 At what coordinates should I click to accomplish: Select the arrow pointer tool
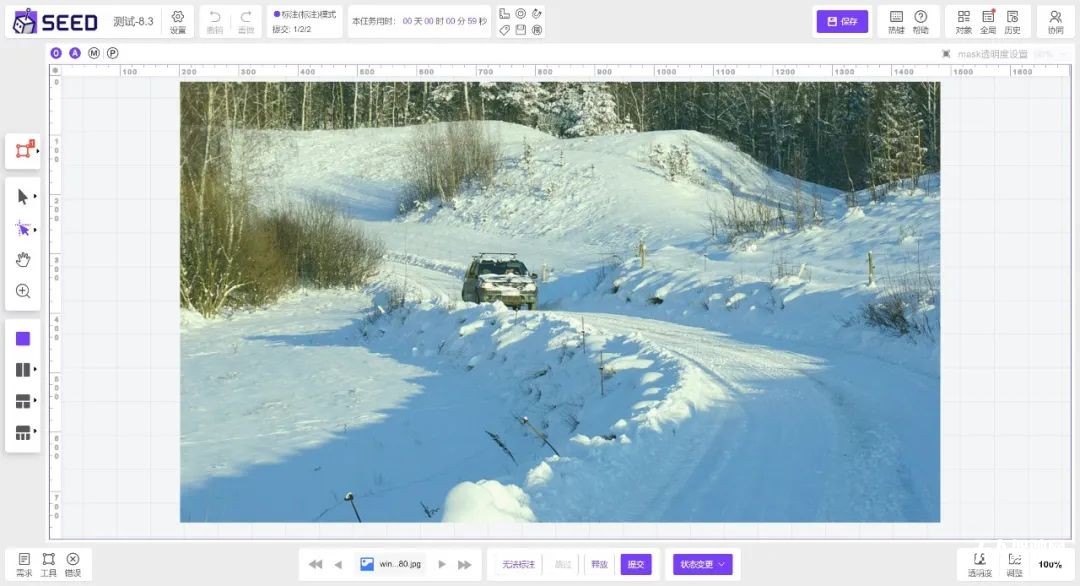pyautogui.click(x=22, y=197)
